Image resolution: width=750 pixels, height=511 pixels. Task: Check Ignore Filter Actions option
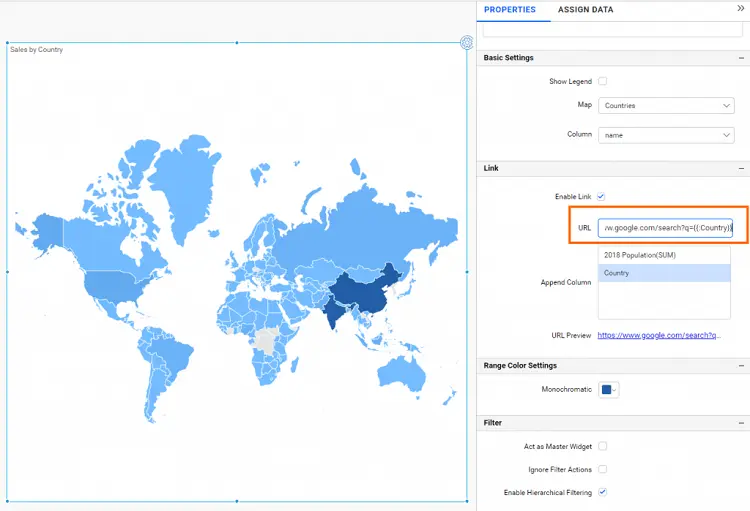point(602,469)
